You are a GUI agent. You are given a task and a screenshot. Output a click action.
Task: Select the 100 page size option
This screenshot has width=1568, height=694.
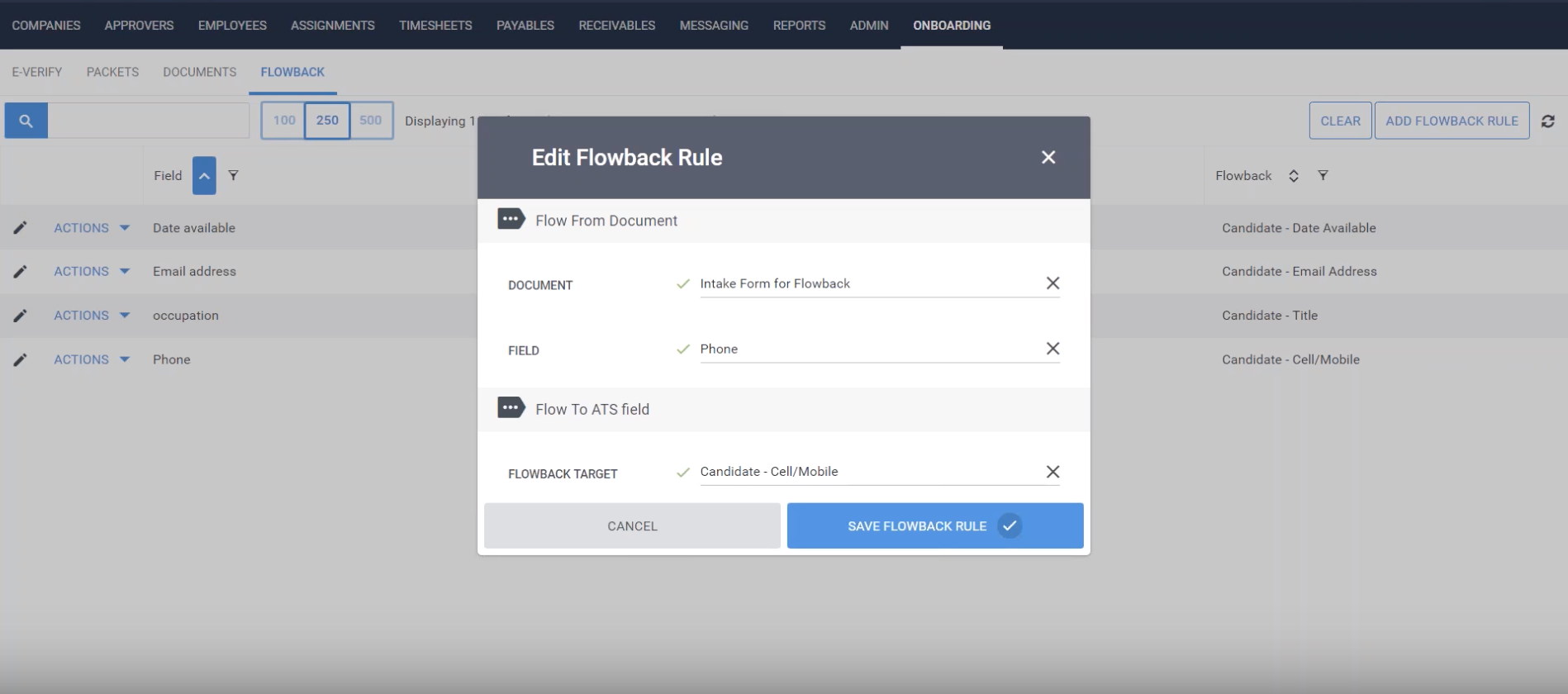pos(283,121)
